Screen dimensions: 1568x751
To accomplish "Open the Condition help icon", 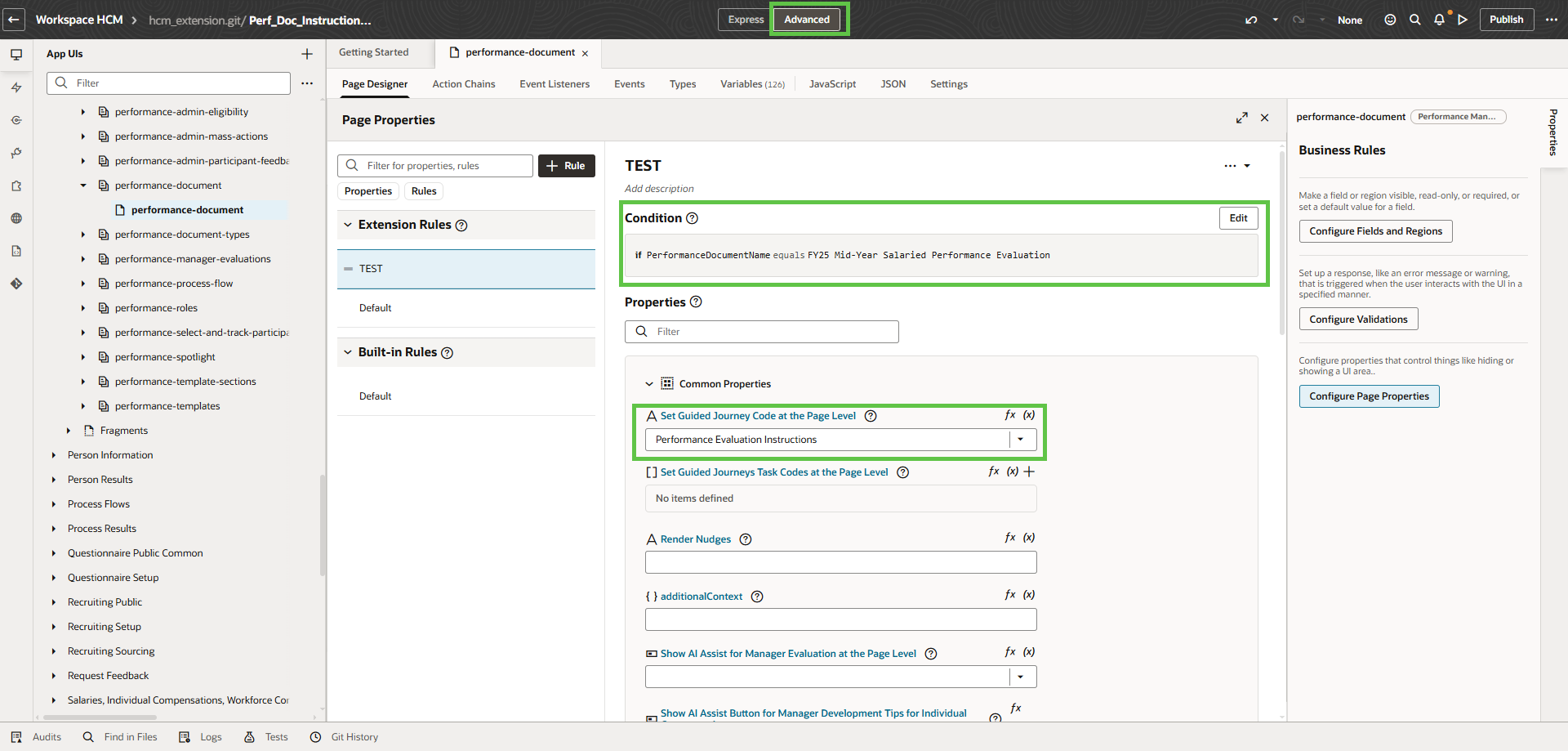I will 692,218.
